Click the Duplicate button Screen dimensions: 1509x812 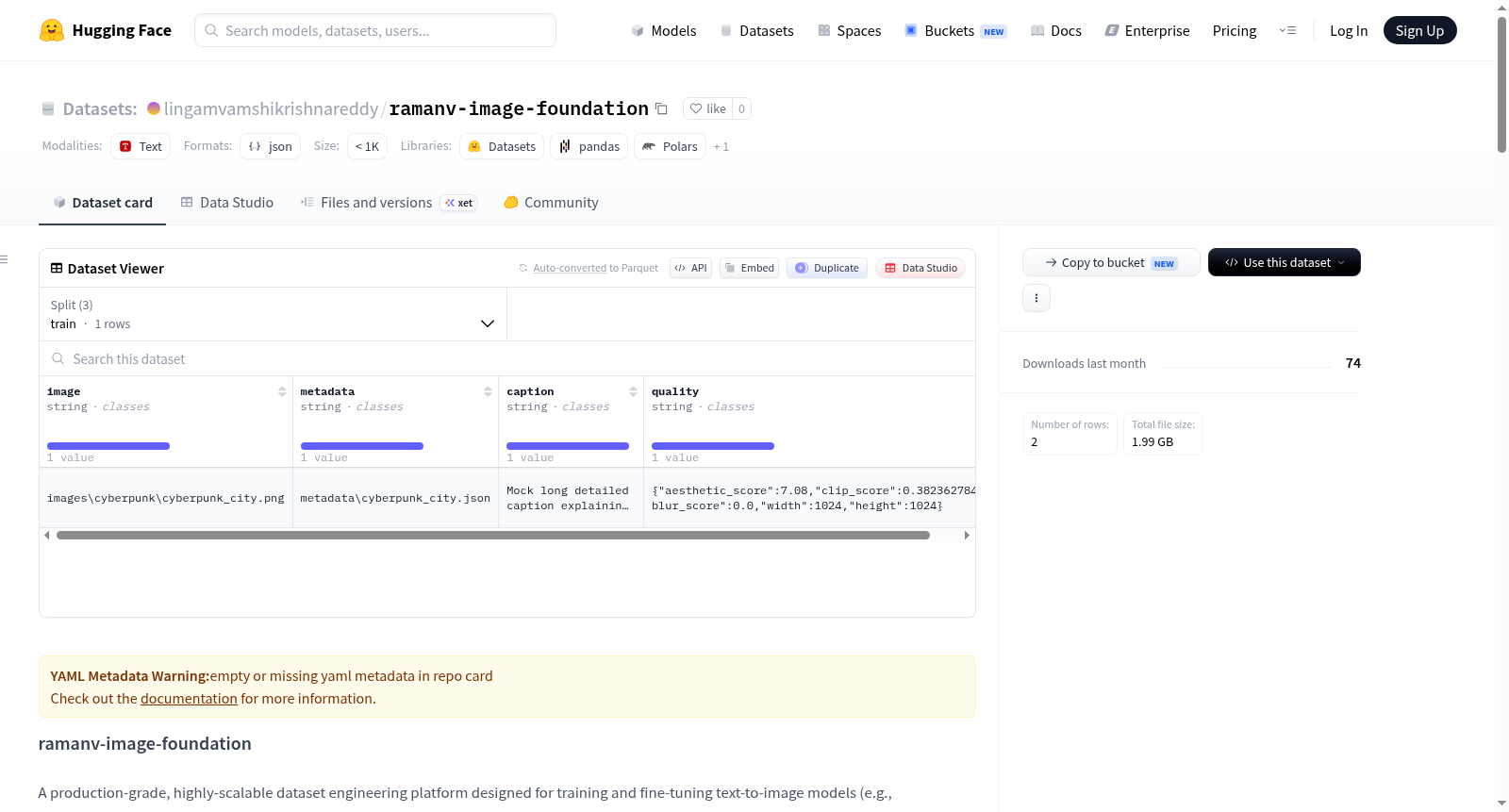coord(827,268)
